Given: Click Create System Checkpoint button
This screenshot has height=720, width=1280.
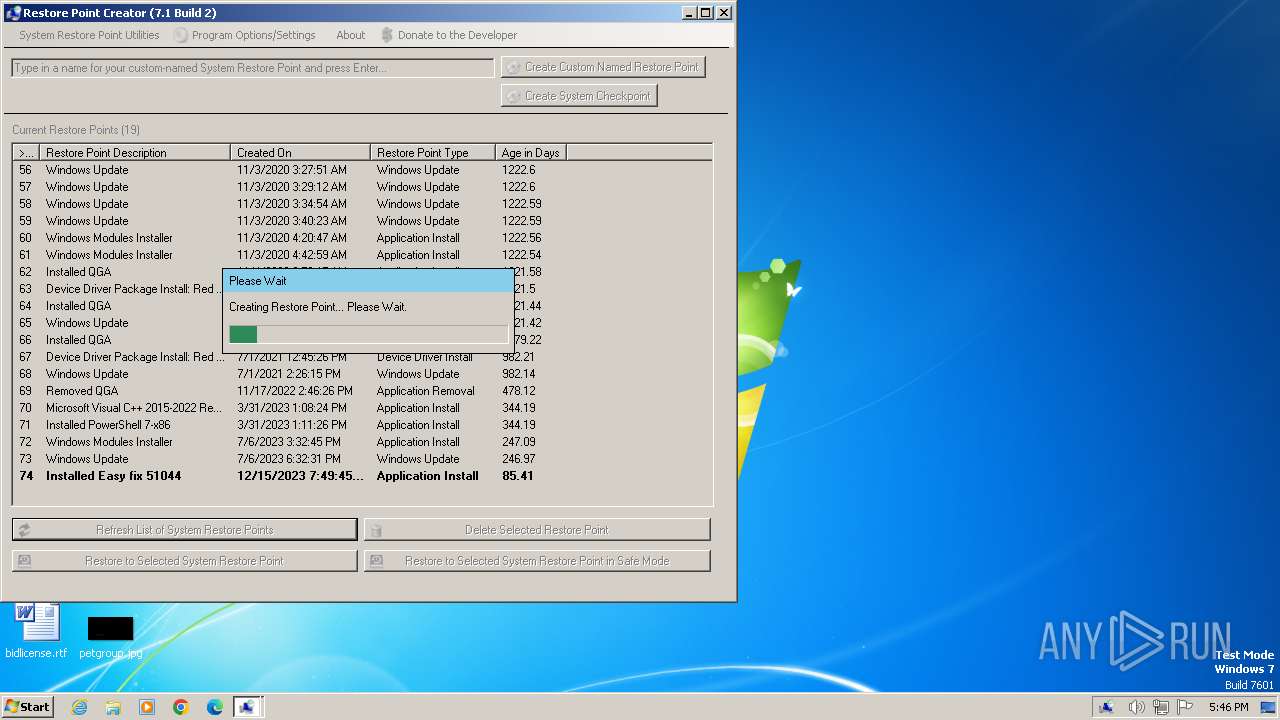Looking at the screenshot, I should [579, 96].
